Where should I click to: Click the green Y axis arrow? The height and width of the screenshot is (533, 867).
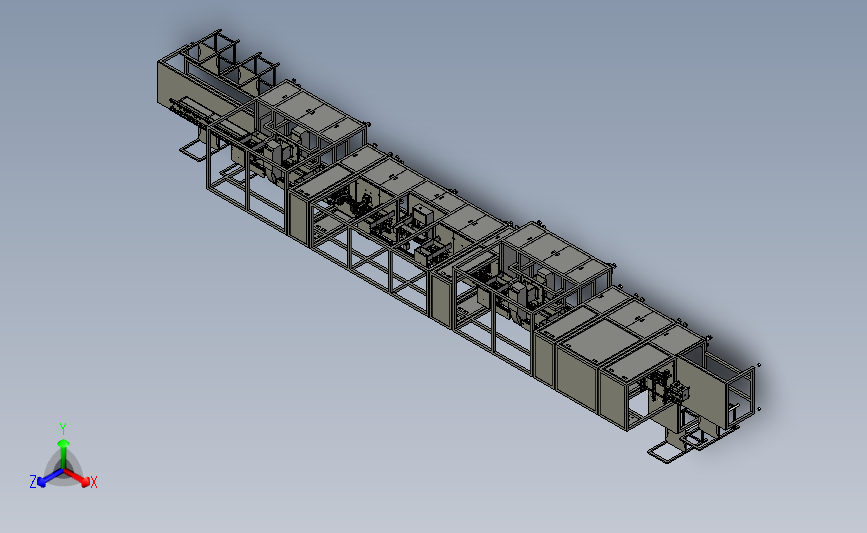point(63,452)
